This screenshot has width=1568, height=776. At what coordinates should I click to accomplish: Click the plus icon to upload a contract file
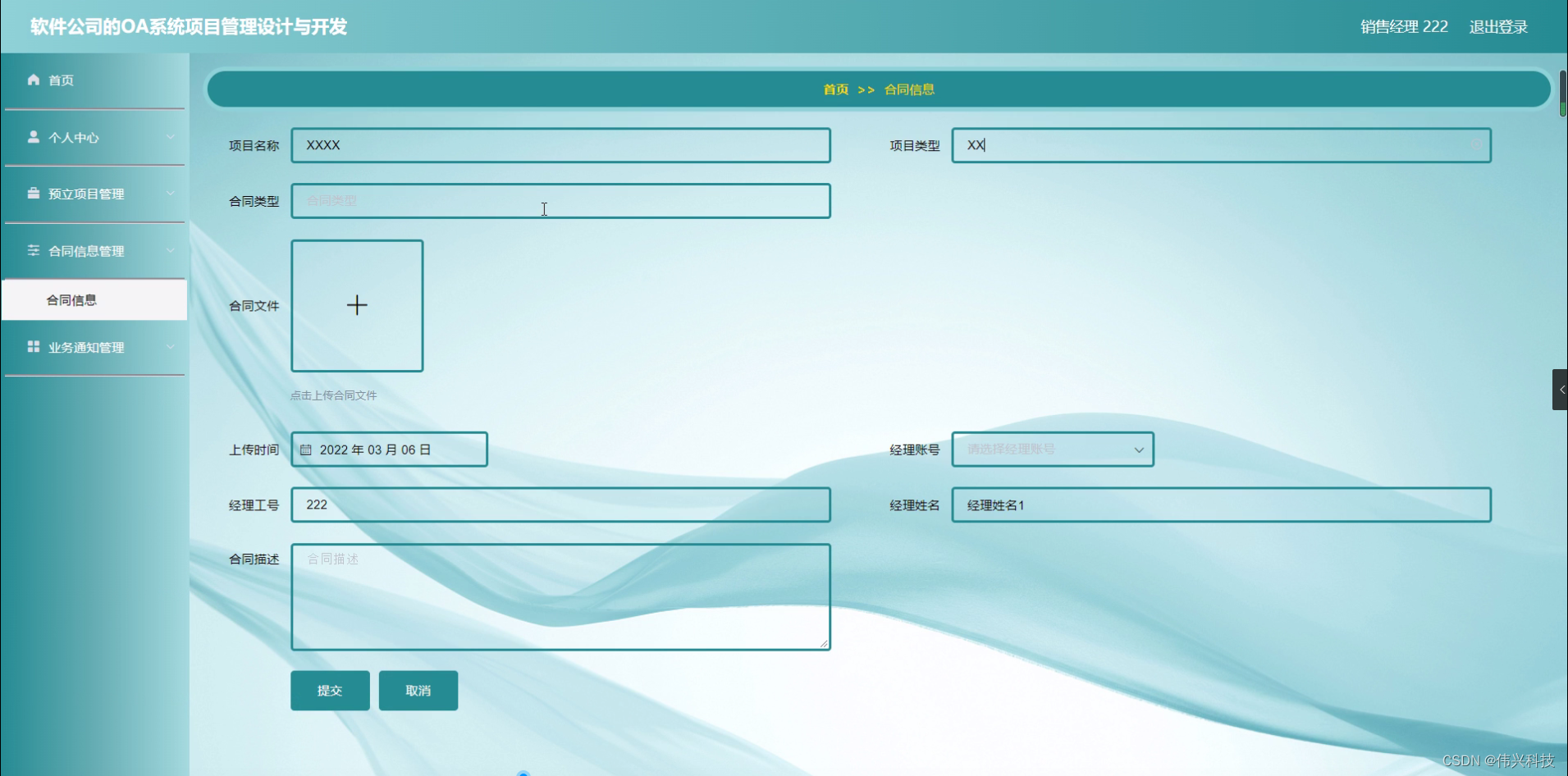356,305
